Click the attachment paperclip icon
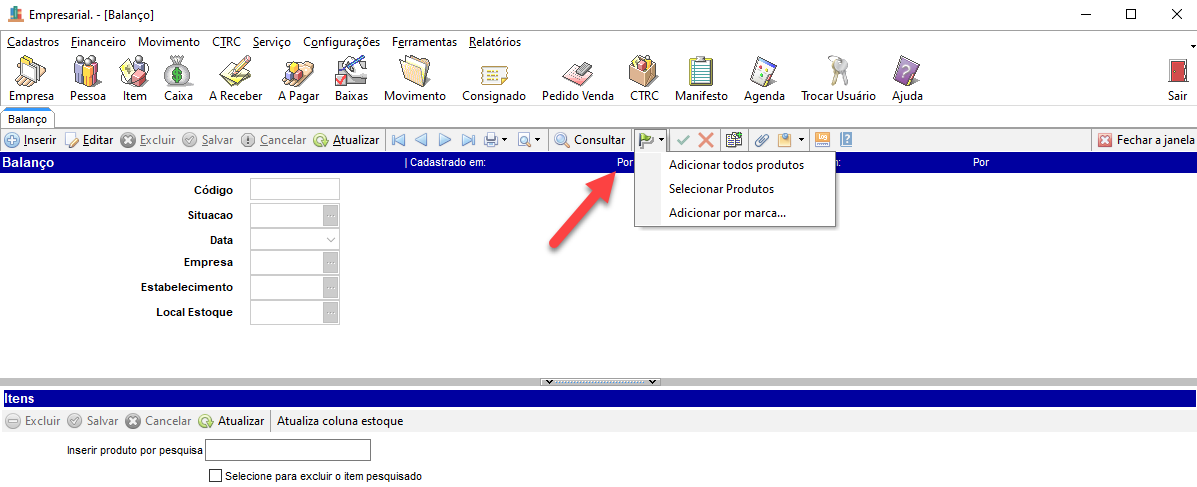1197x487 pixels. pyautogui.click(x=760, y=140)
